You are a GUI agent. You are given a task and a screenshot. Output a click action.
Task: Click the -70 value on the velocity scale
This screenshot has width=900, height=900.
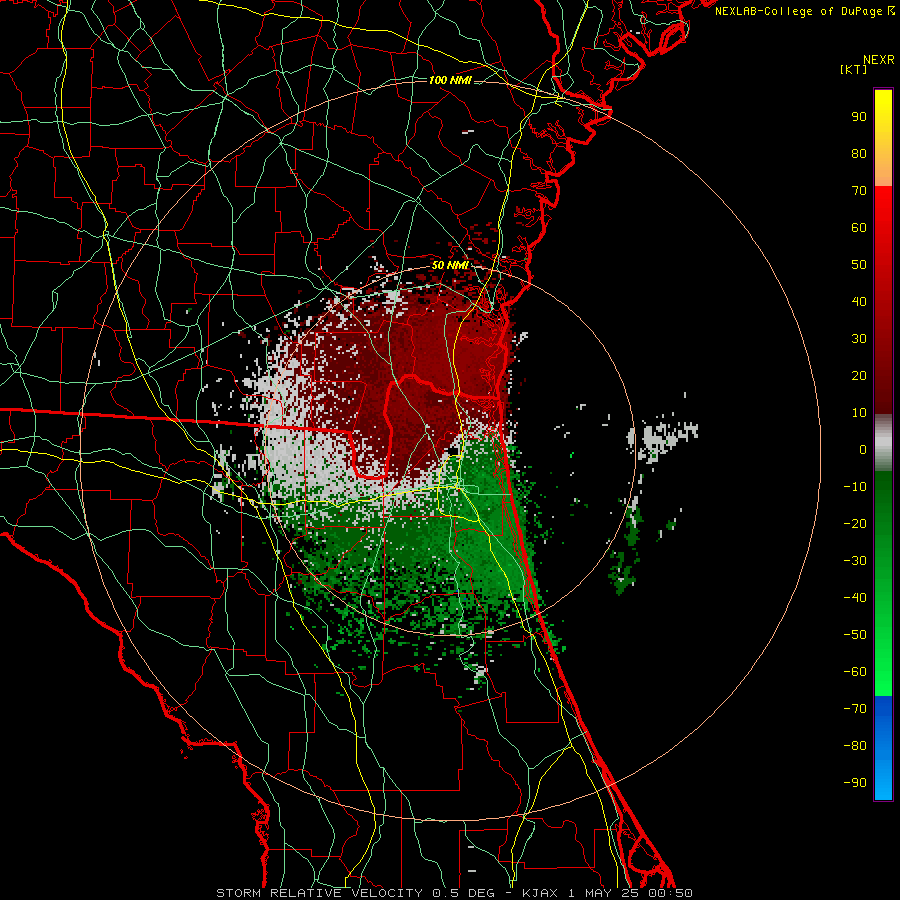click(x=855, y=709)
